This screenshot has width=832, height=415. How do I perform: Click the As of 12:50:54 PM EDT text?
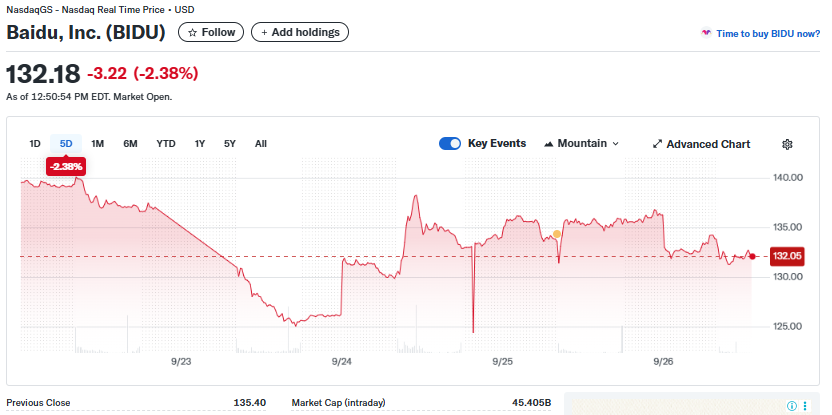coord(89,97)
